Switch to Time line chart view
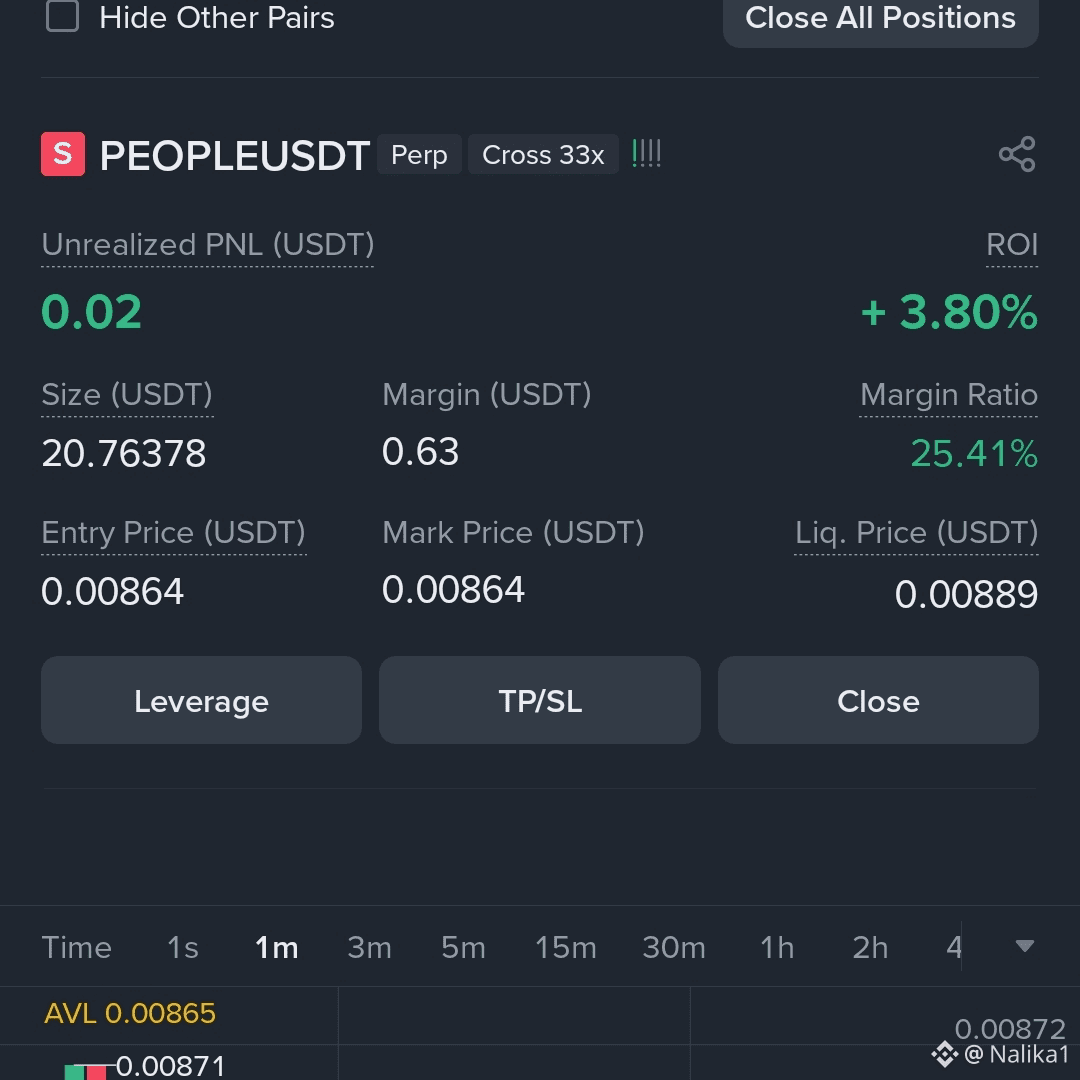 click(76, 948)
